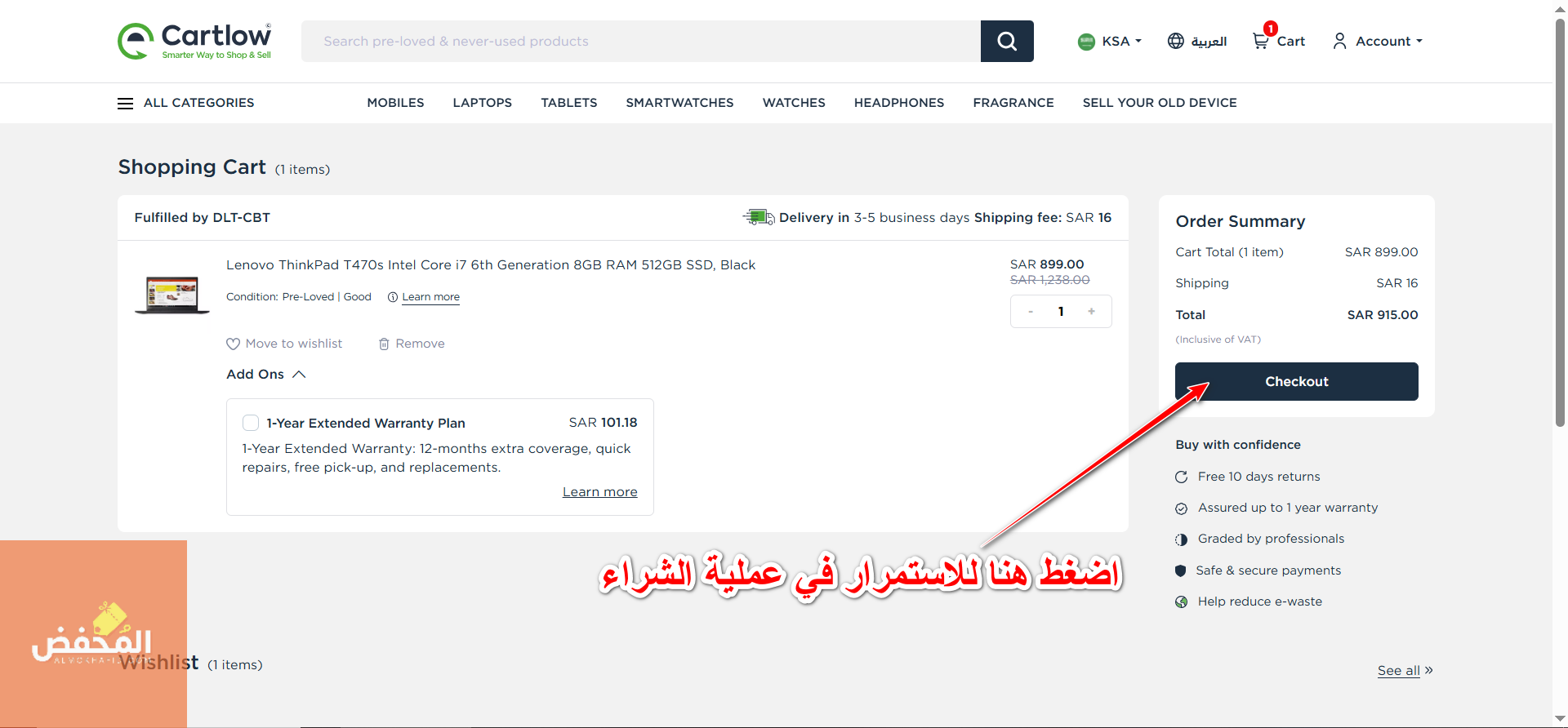Click the struck-through price SAR 1,238.00
Image resolution: width=1568 pixels, height=728 pixels.
pos(1050,280)
